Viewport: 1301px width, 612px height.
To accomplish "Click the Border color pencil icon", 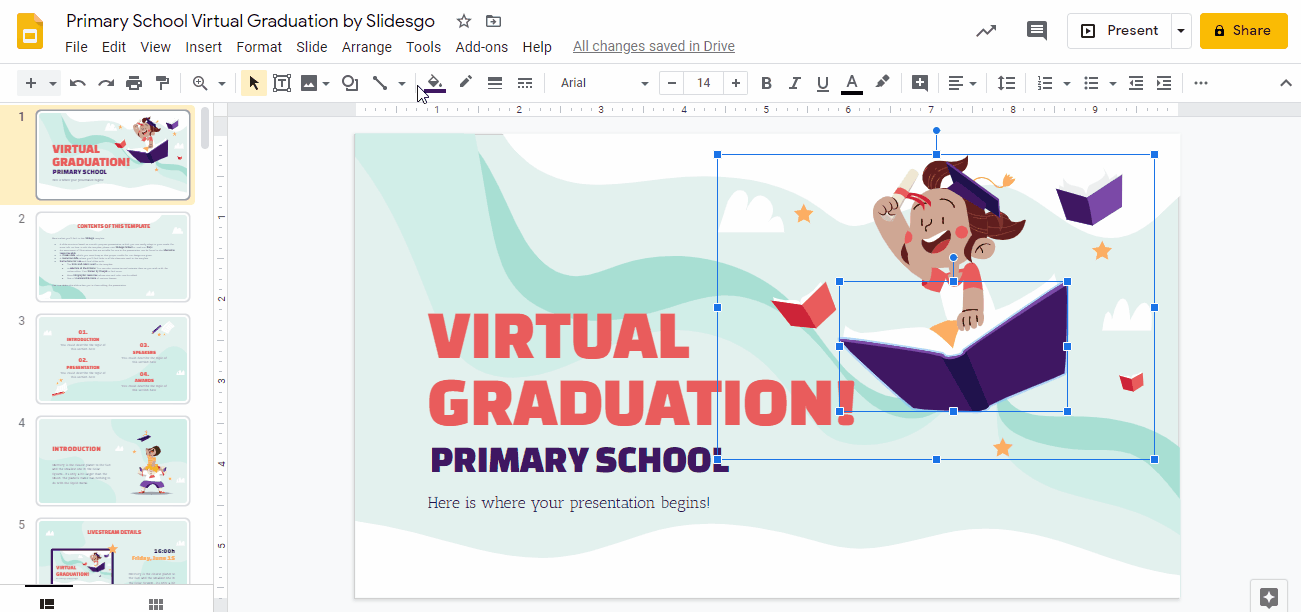I will tap(465, 83).
